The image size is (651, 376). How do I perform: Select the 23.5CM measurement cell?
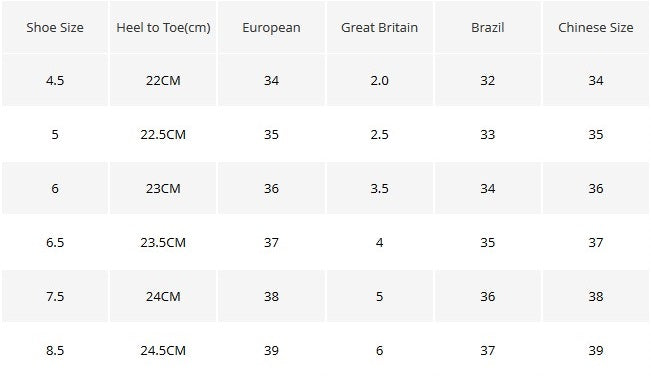(163, 242)
